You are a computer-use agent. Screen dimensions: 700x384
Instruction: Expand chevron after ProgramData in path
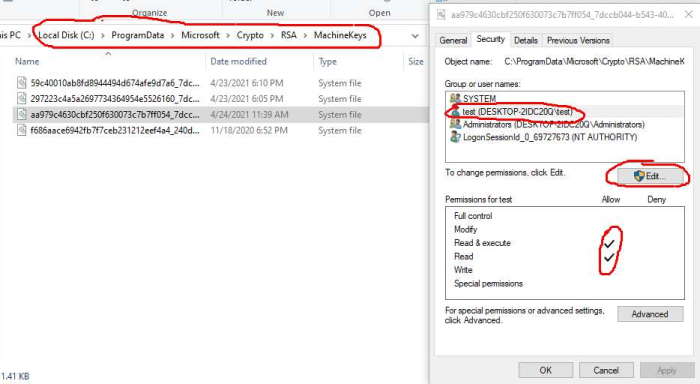[x=172, y=35]
